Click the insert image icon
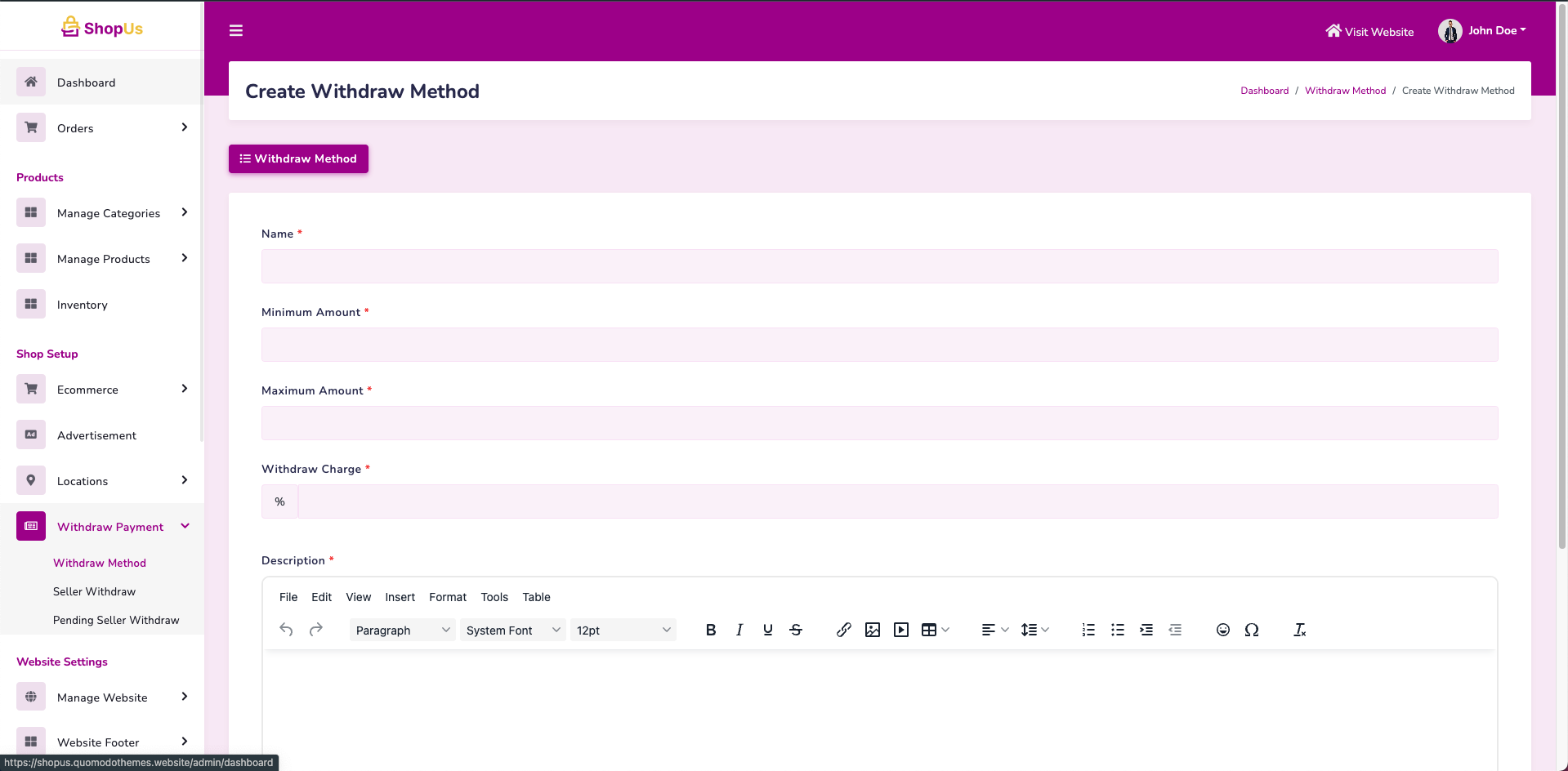1568x771 pixels. (x=872, y=630)
